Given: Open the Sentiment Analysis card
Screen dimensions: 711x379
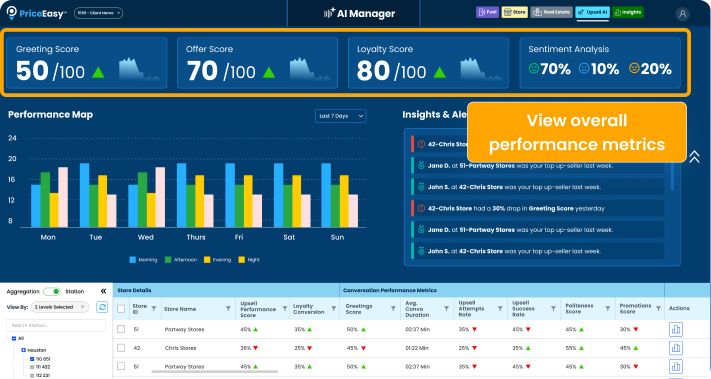Looking at the screenshot, I should 600,63.
